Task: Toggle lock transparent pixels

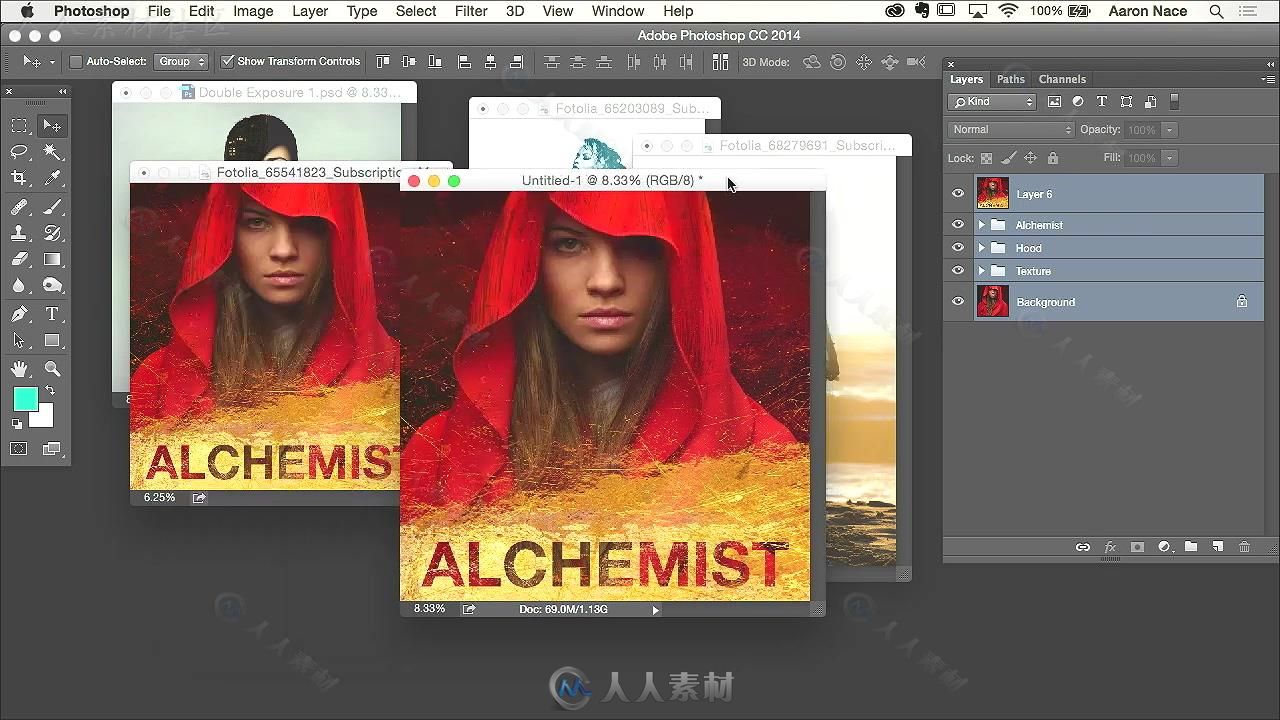Action: pyautogui.click(x=987, y=158)
